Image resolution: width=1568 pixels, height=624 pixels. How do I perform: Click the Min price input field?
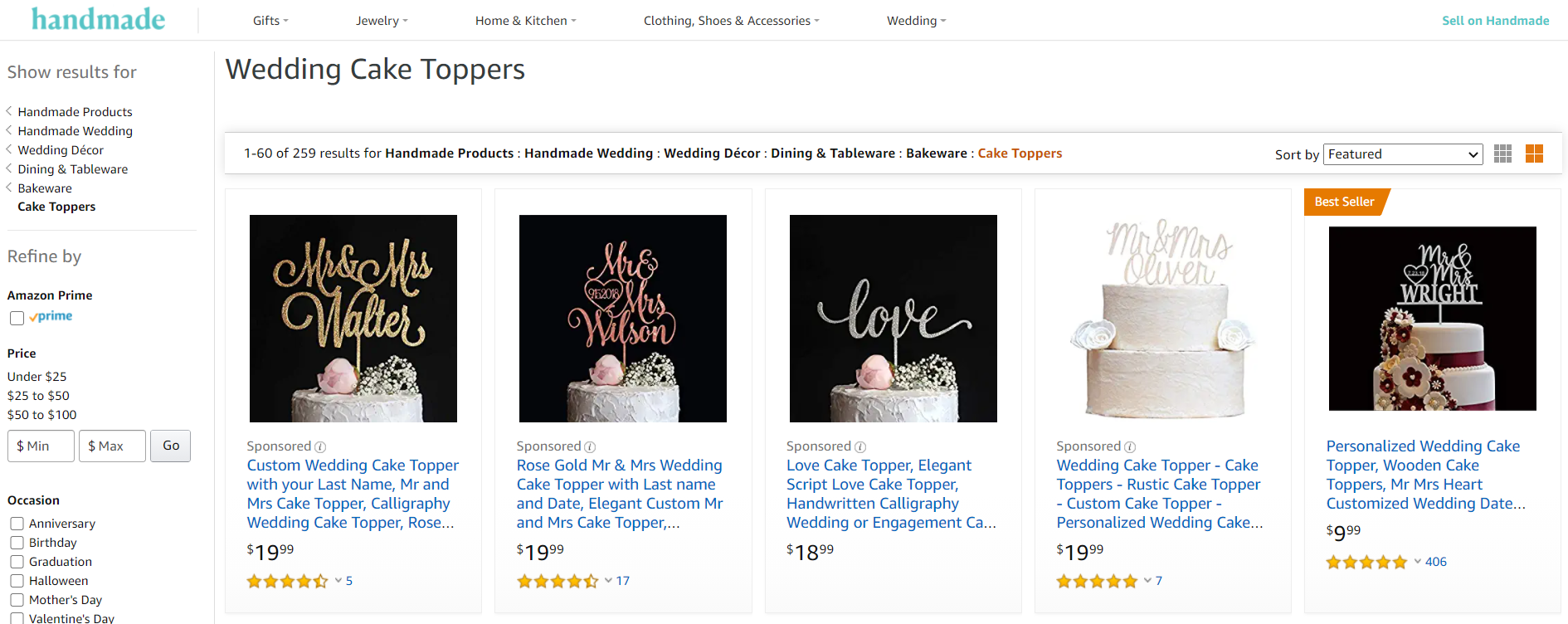click(x=41, y=446)
